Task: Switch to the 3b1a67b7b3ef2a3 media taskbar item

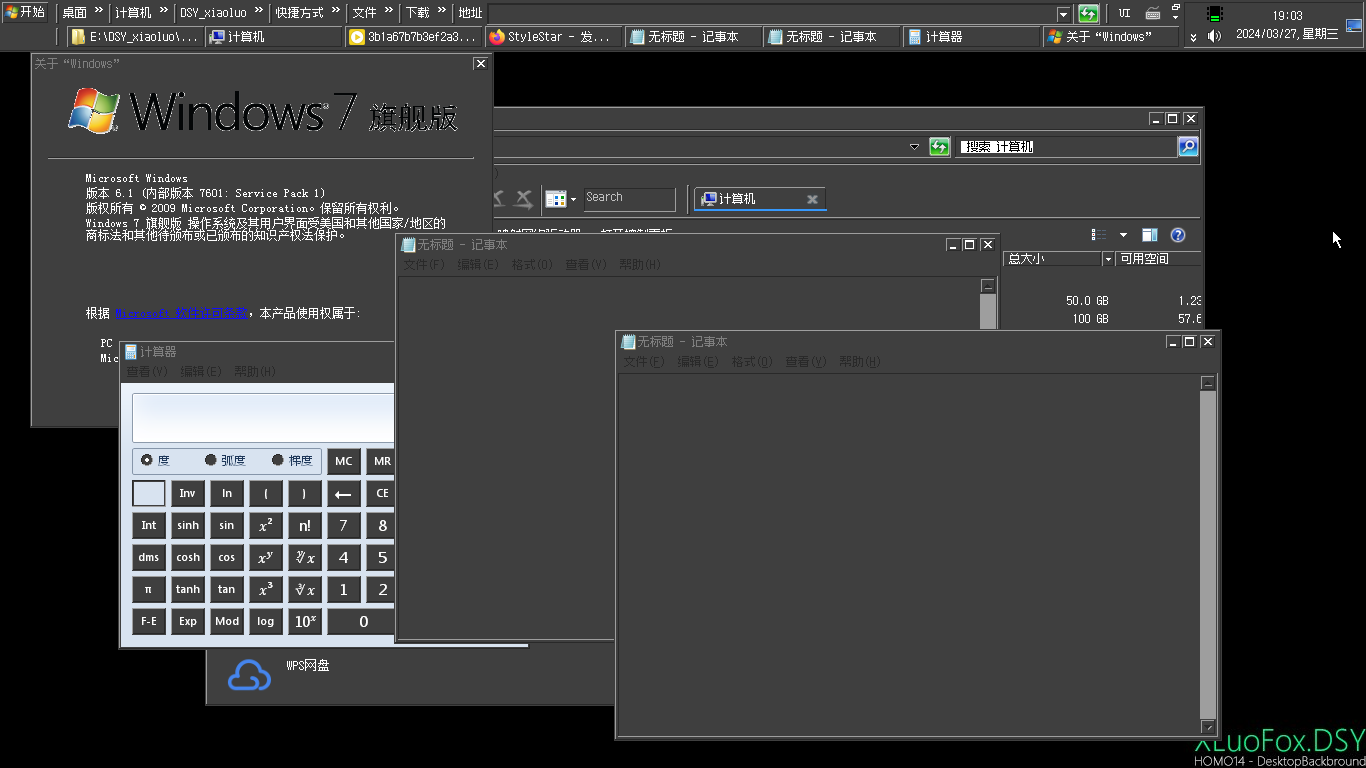Action: point(413,36)
